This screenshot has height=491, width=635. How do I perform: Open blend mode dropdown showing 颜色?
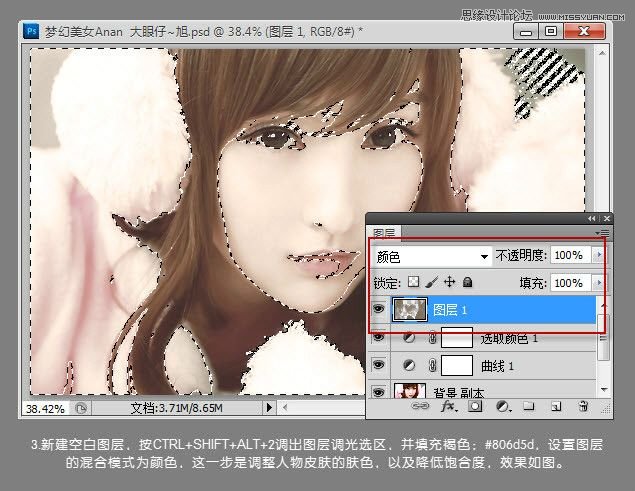(x=432, y=256)
